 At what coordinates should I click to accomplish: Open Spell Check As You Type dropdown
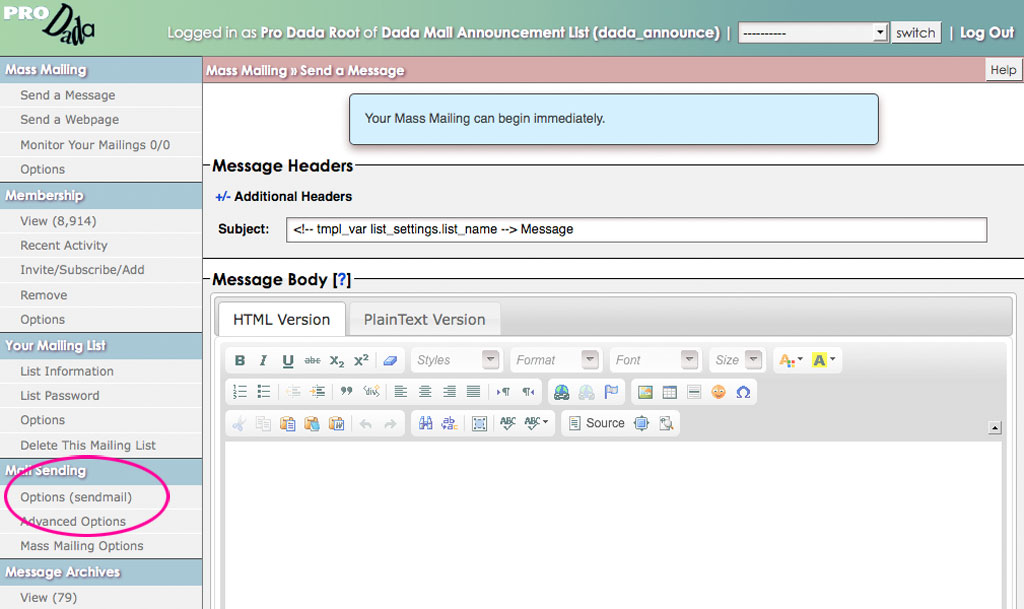536,424
